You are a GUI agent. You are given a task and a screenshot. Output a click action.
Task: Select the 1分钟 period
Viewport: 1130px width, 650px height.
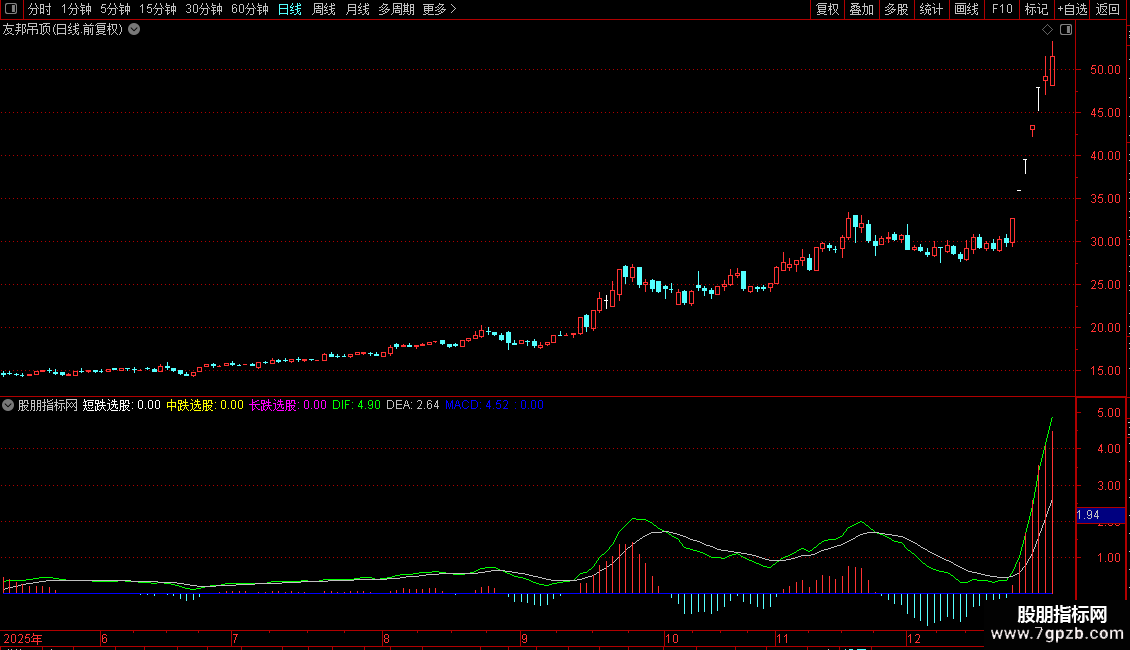(x=76, y=9)
